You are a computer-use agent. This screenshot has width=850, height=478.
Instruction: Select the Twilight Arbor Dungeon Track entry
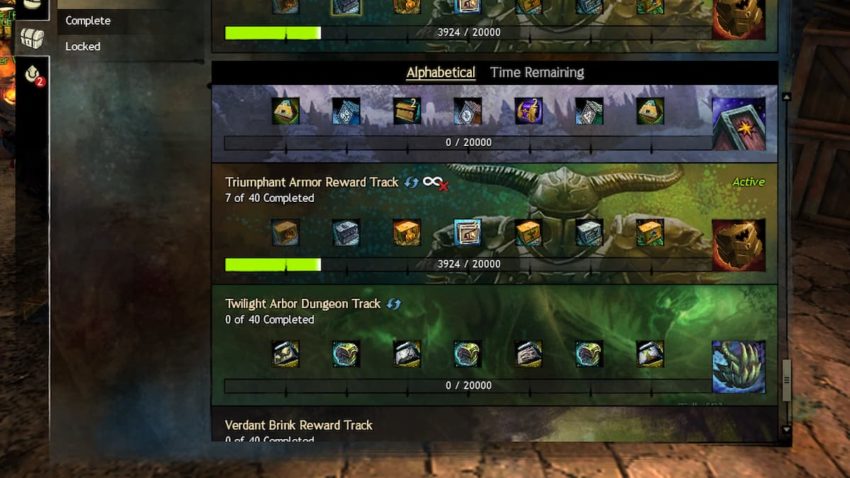pos(494,345)
